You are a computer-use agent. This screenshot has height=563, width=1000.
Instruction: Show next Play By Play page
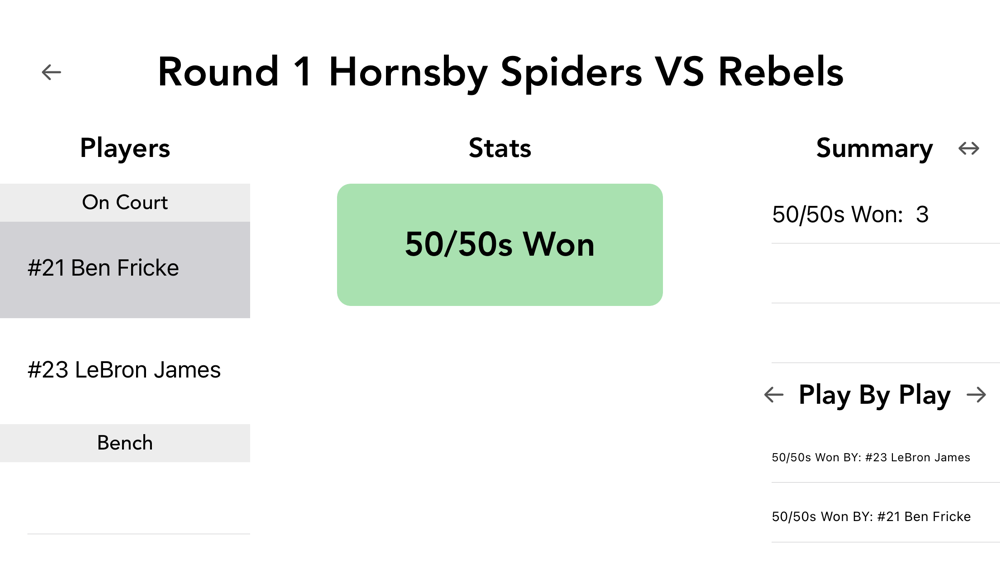[976, 395]
